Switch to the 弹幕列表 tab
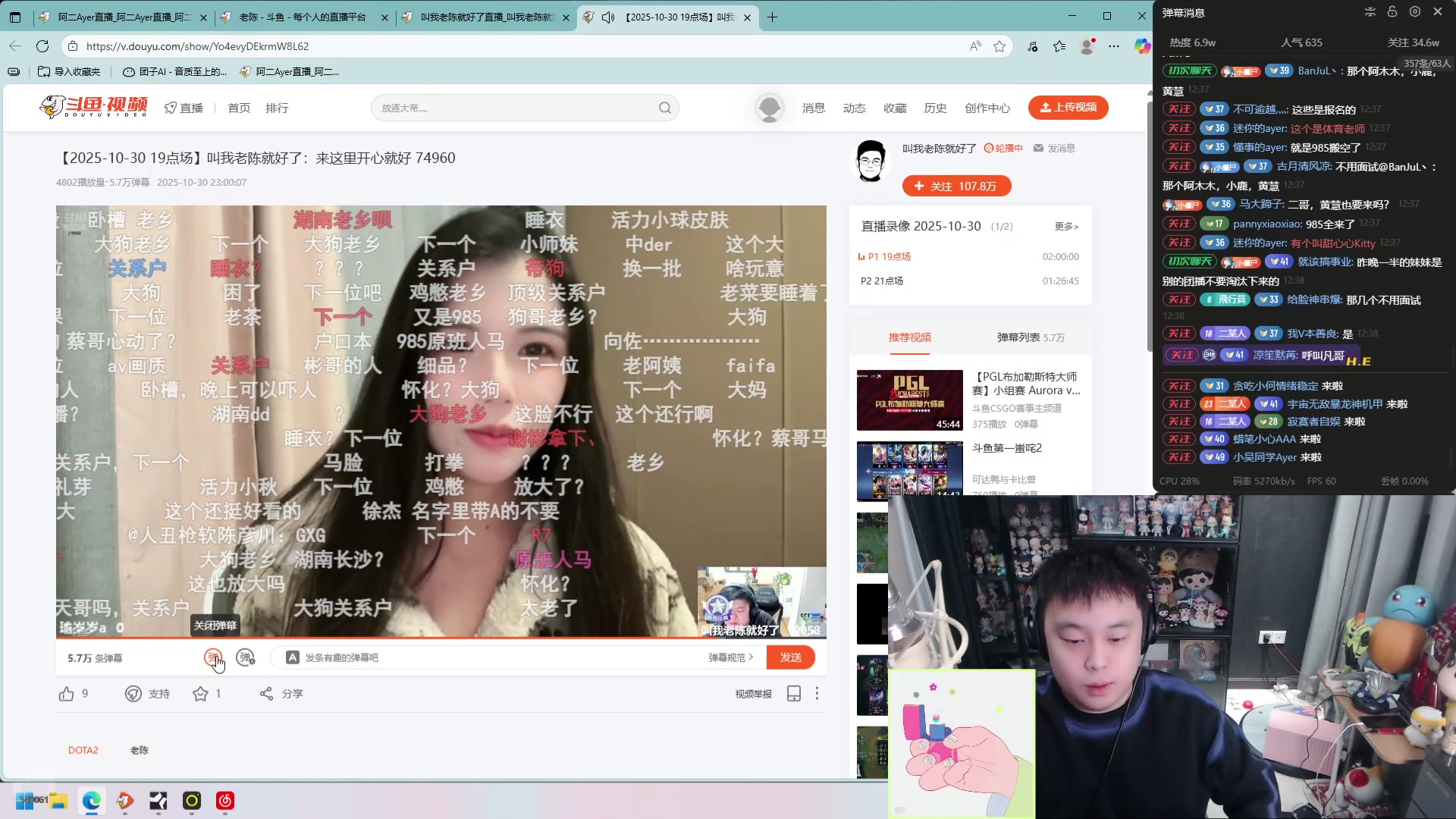The height and width of the screenshot is (819, 1456). (1021, 337)
